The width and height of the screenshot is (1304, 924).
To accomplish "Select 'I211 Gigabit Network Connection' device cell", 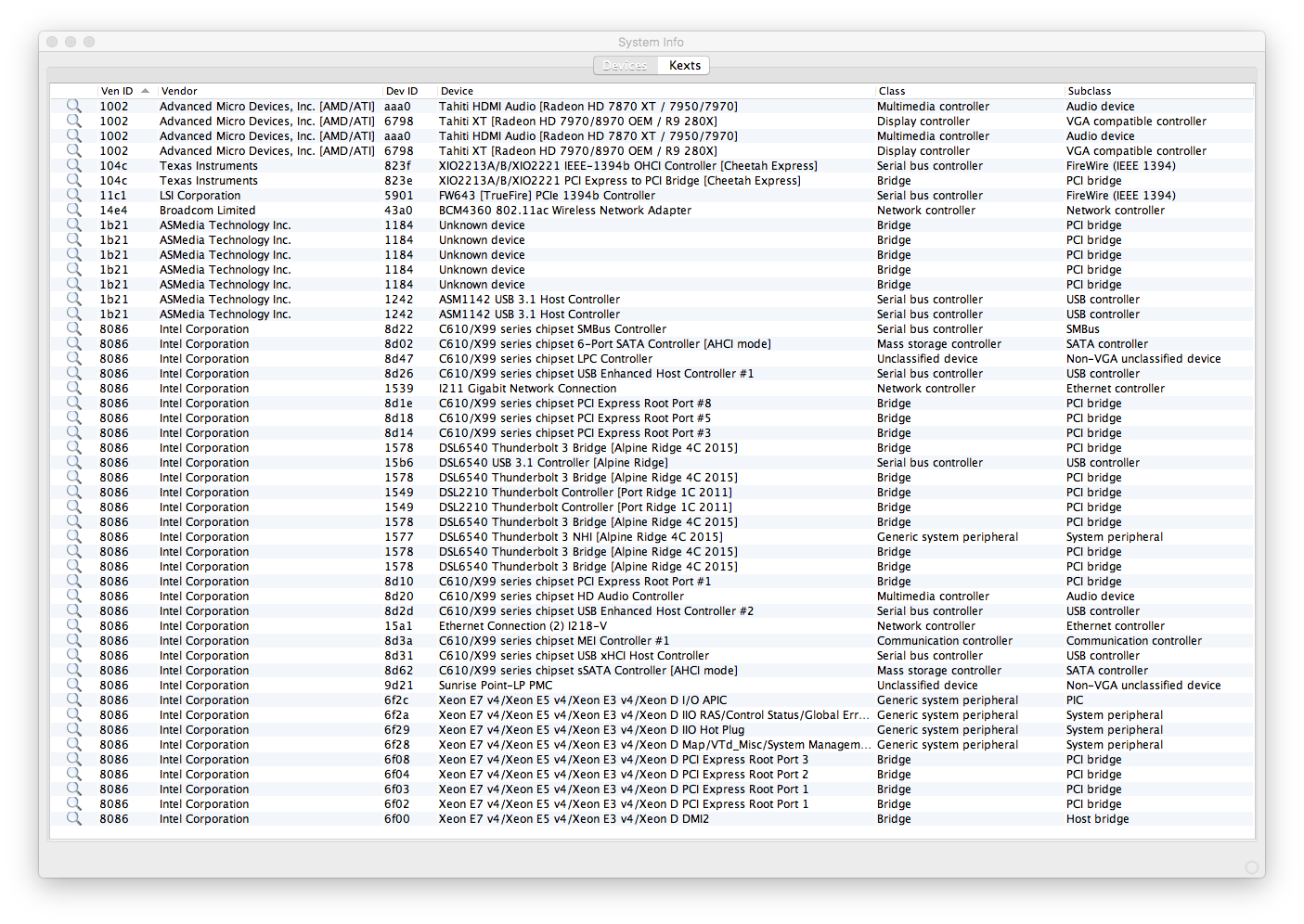I will (527, 389).
